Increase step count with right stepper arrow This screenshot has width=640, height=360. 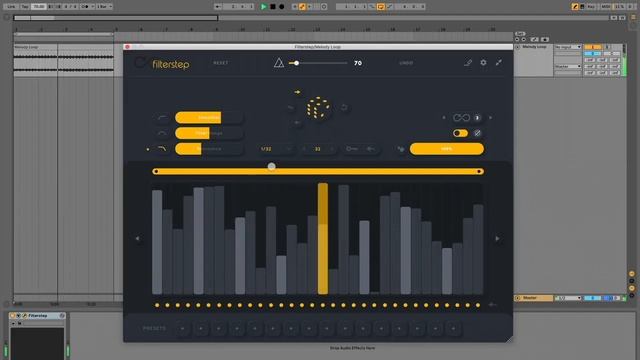331,149
